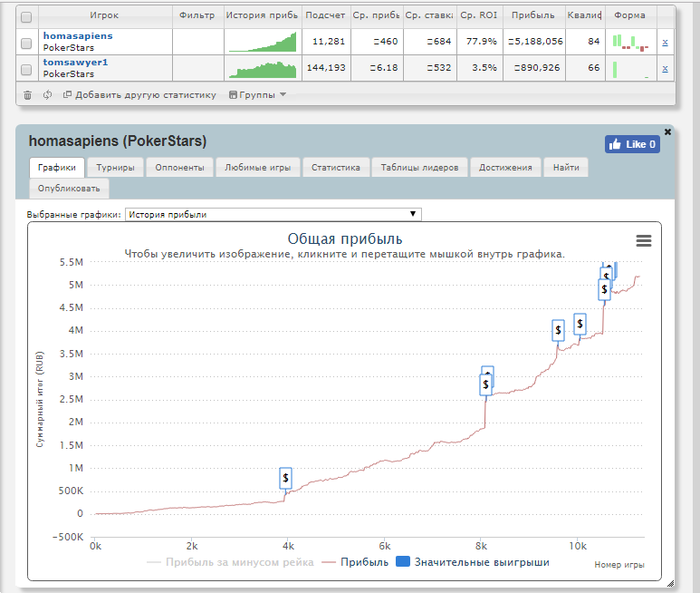
Task: Remove the tomsawyer1 row using its x link
Action: pyautogui.click(x=665, y=69)
